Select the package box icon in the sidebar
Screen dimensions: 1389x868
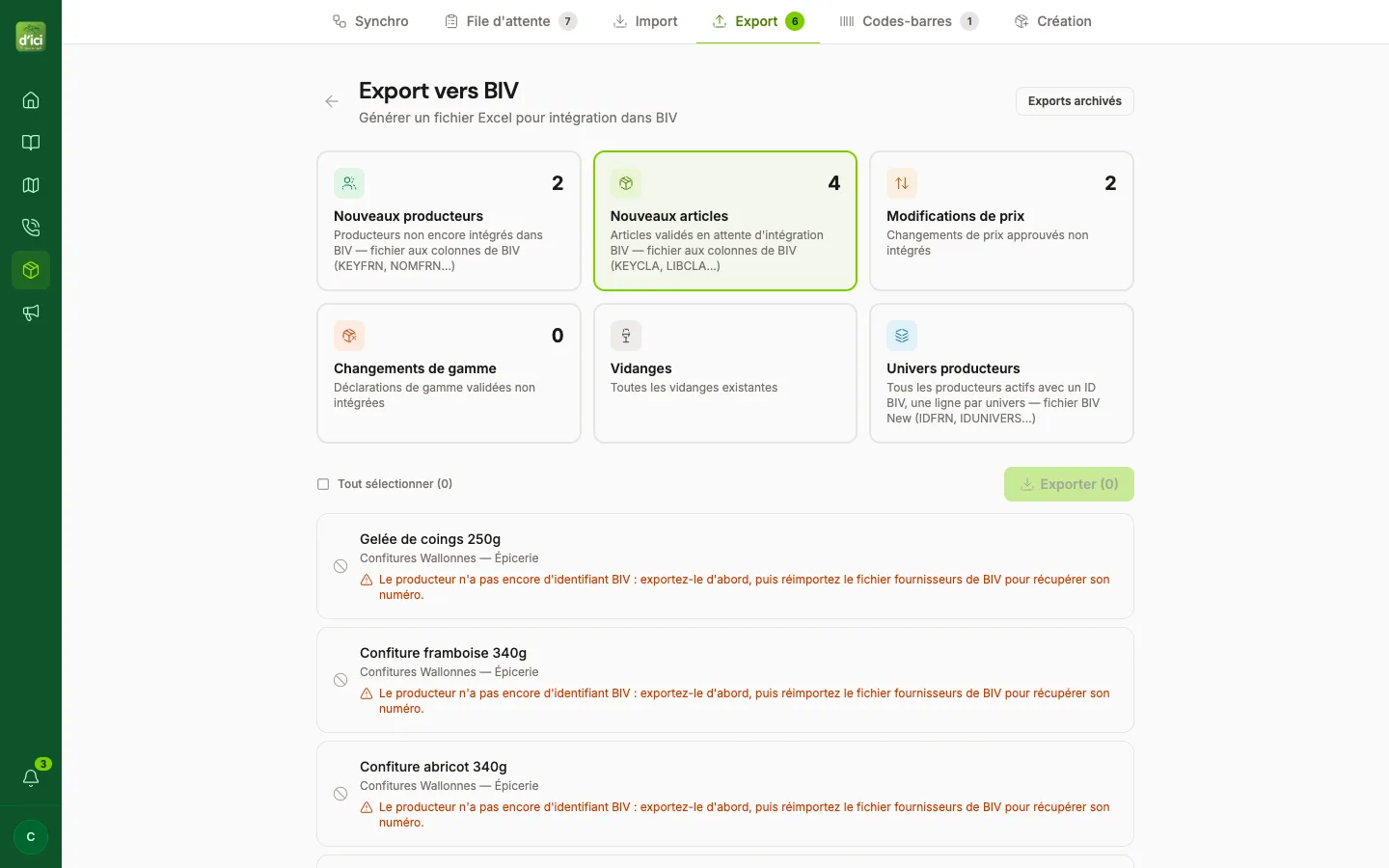click(31, 270)
